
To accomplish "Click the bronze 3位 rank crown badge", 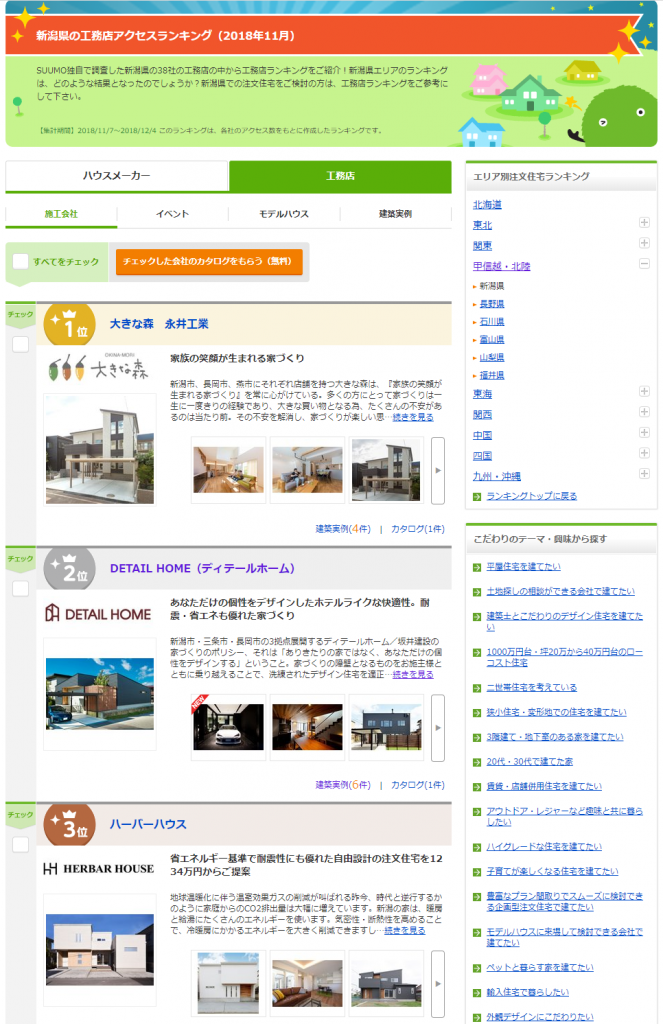I will click(x=70, y=825).
